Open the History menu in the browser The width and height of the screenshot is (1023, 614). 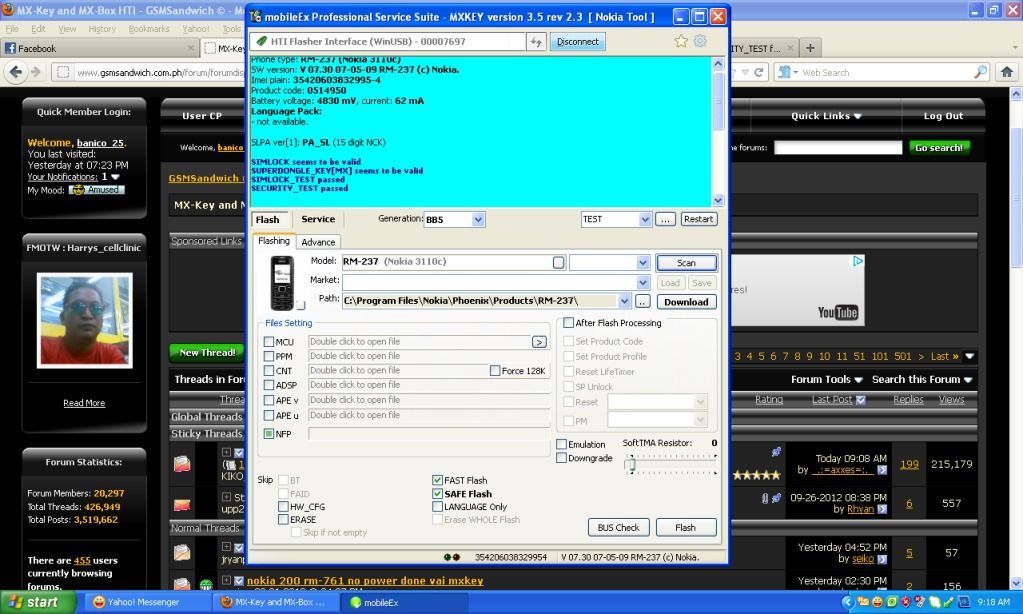(102, 29)
